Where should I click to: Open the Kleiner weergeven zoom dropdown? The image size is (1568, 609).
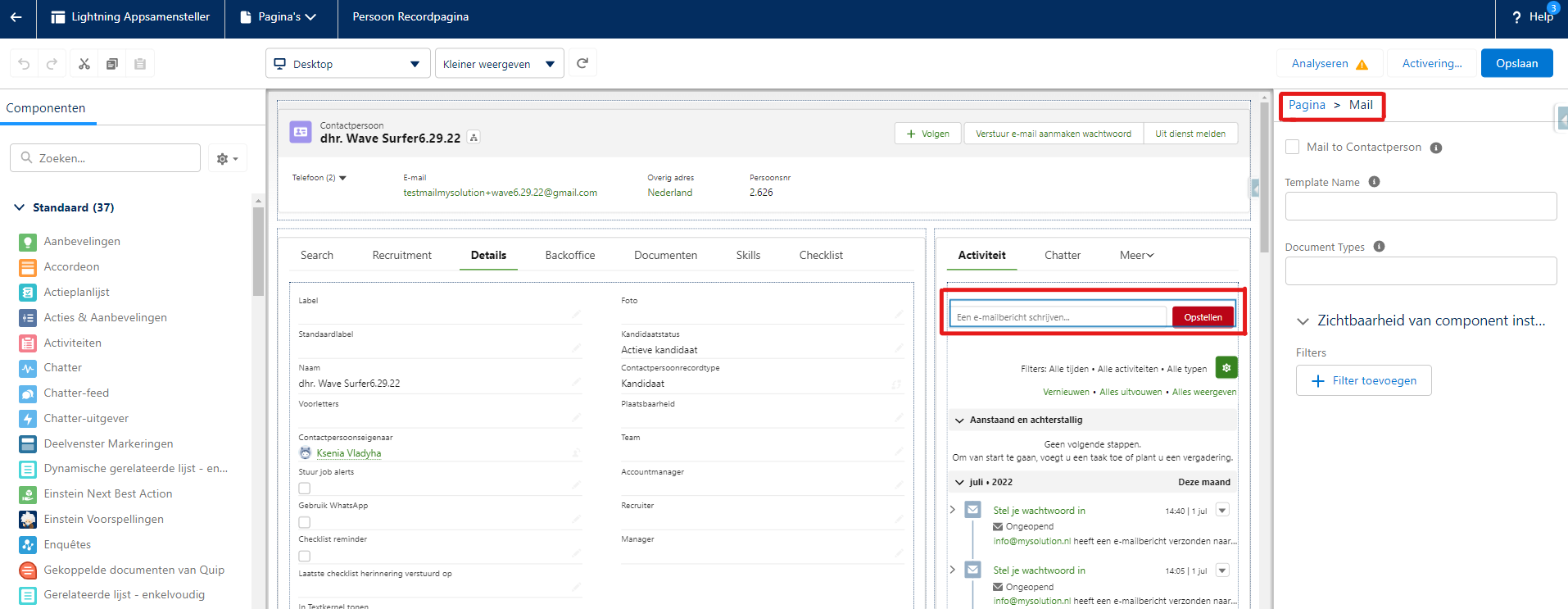(499, 64)
